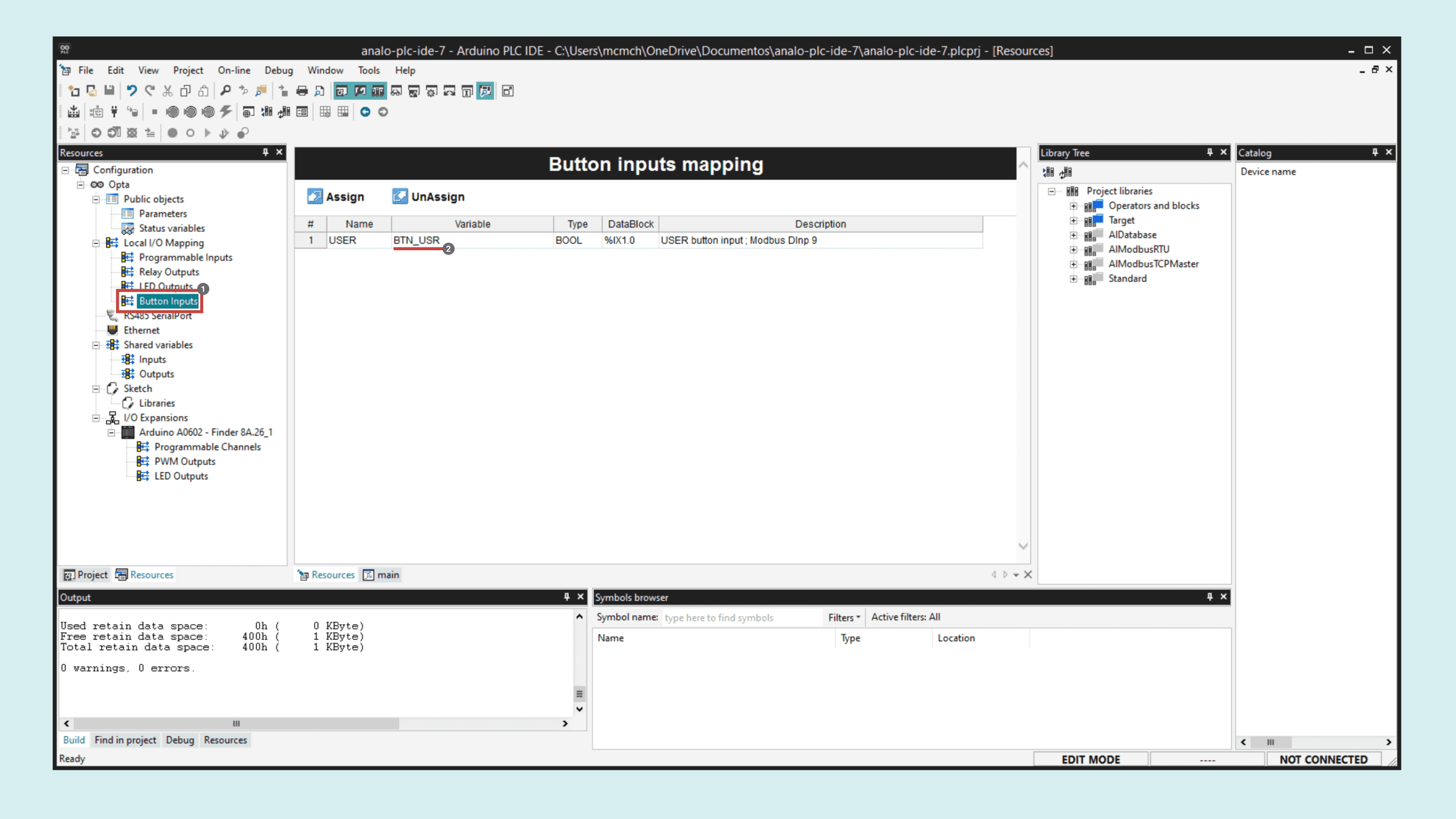Click the Cut toolbar icon
The width and height of the screenshot is (1456, 819).
coord(167,90)
